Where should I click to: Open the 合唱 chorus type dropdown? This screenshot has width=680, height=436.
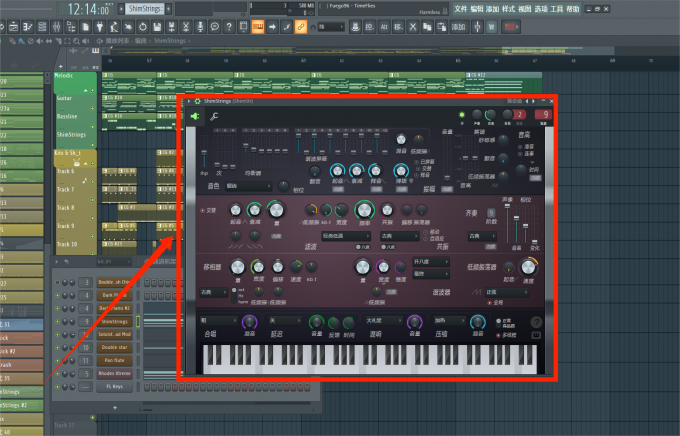pyautogui.click(x=219, y=320)
